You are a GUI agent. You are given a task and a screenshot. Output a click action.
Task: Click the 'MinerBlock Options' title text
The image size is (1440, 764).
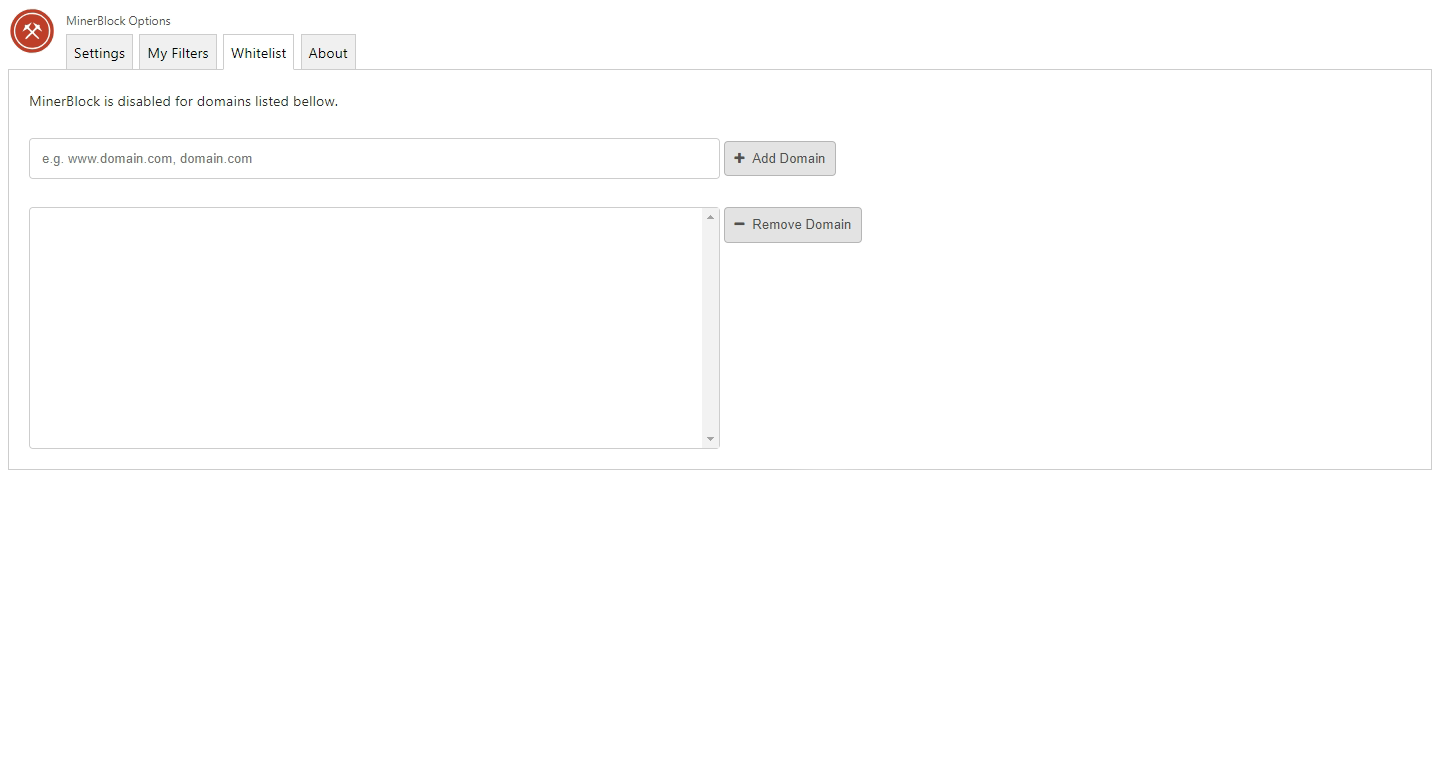tap(118, 20)
